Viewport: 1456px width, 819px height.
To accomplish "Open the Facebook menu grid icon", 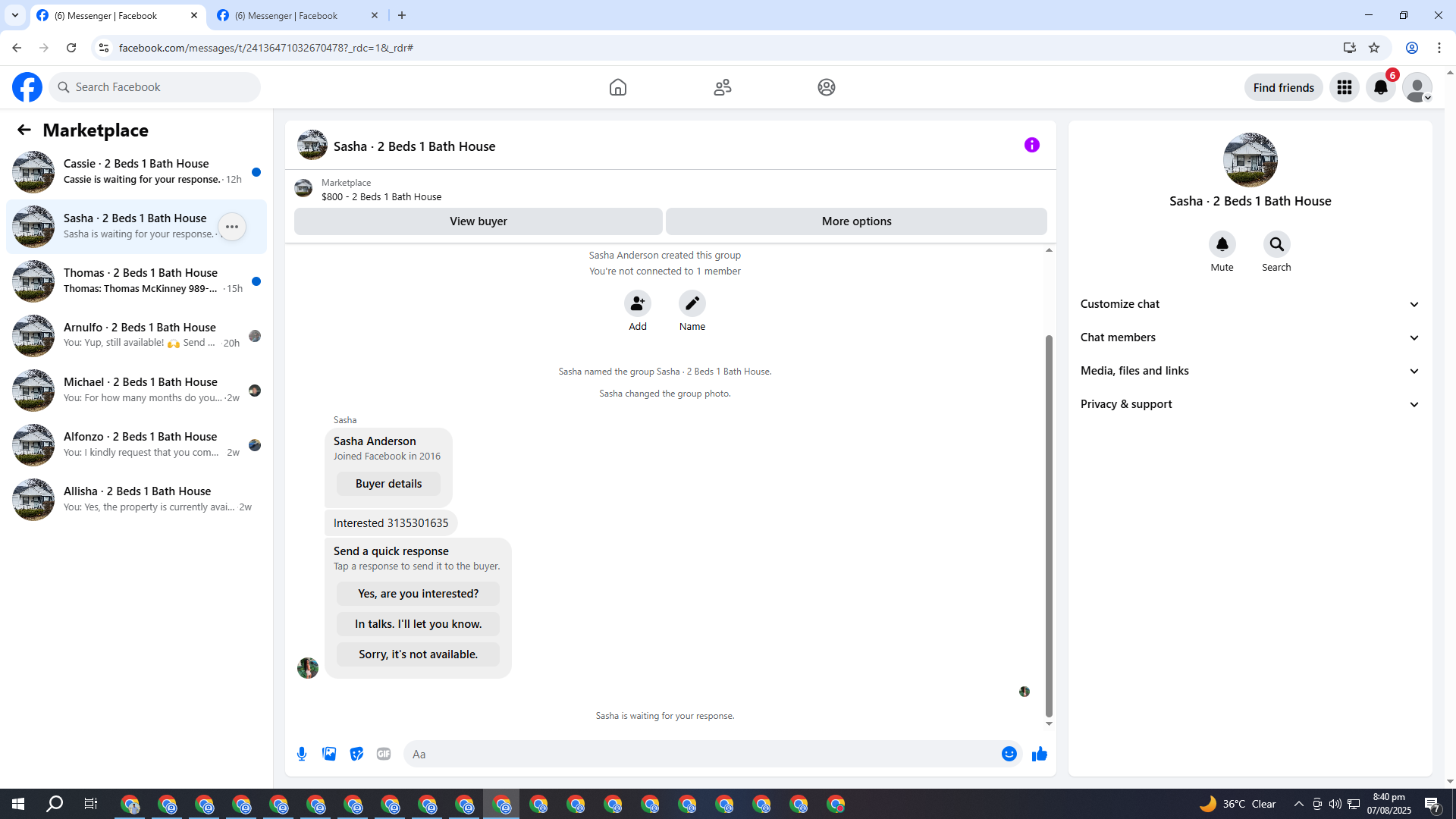I will coord(1345,87).
